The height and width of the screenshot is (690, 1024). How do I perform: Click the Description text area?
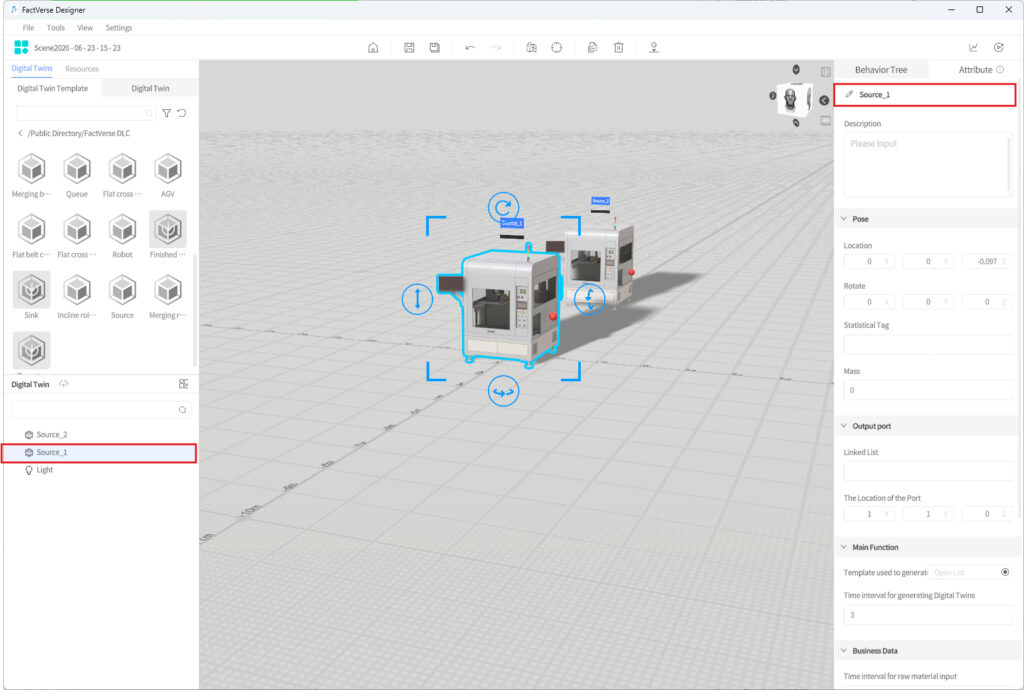coord(927,165)
